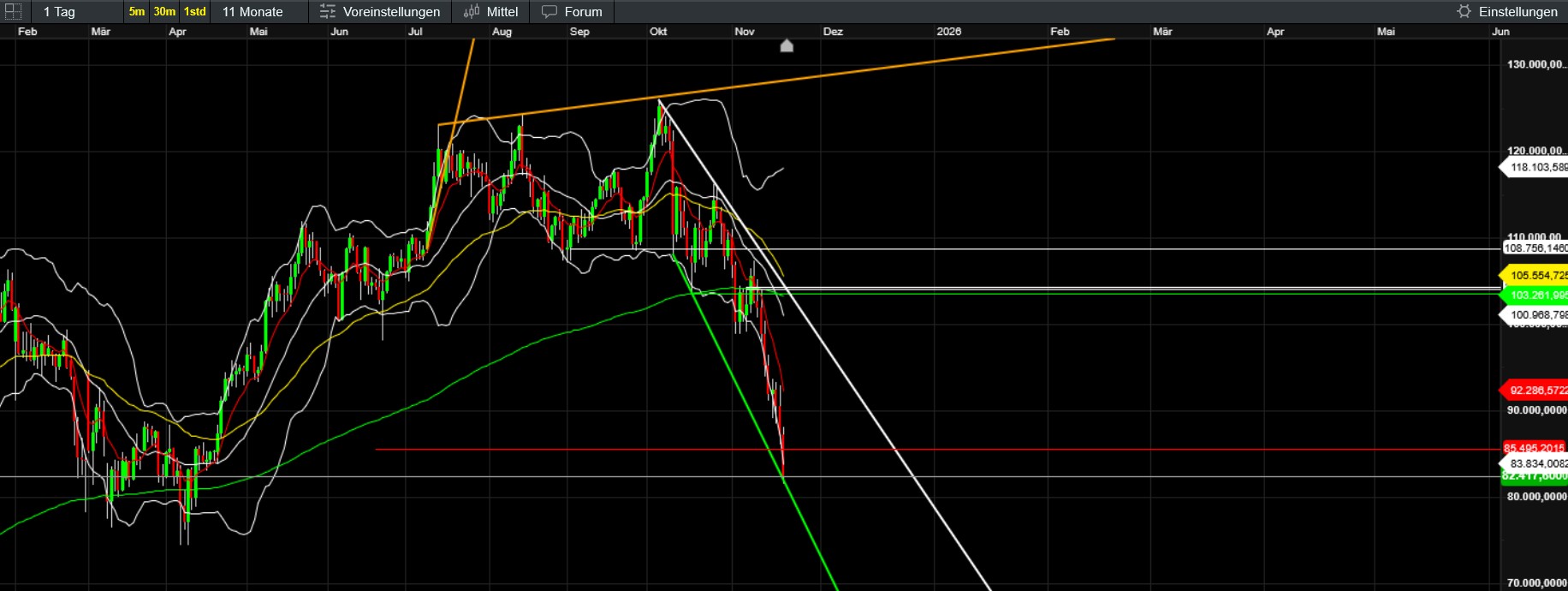
Task: Open the Forum menu item
Action: click(583, 11)
